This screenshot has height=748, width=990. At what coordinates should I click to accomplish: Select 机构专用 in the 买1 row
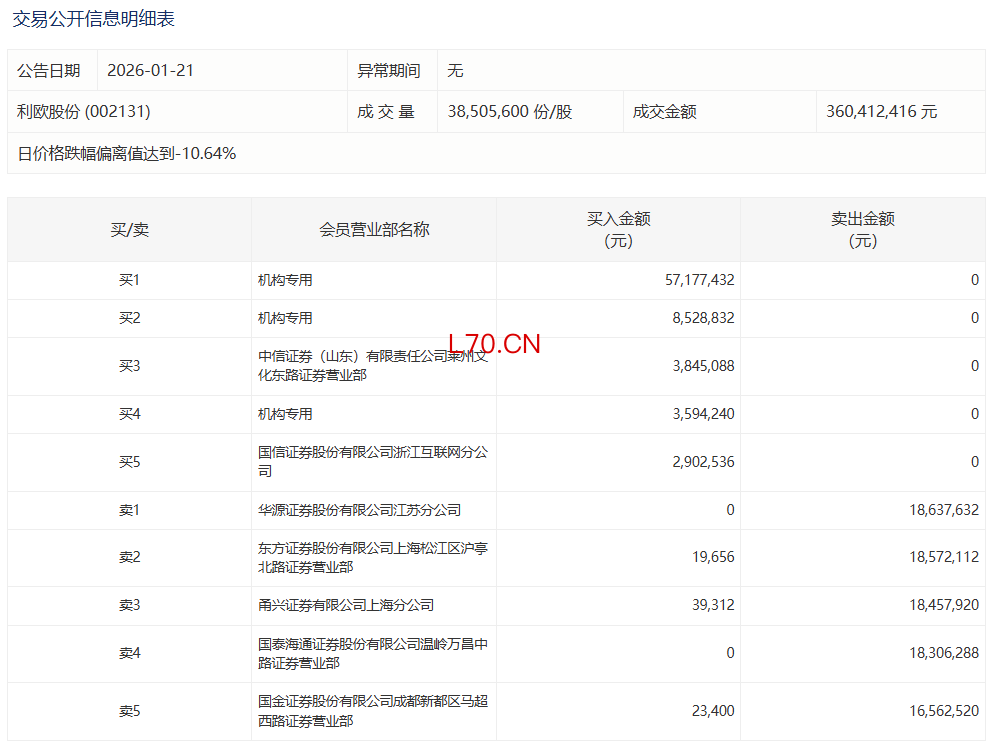tap(285, 281)
